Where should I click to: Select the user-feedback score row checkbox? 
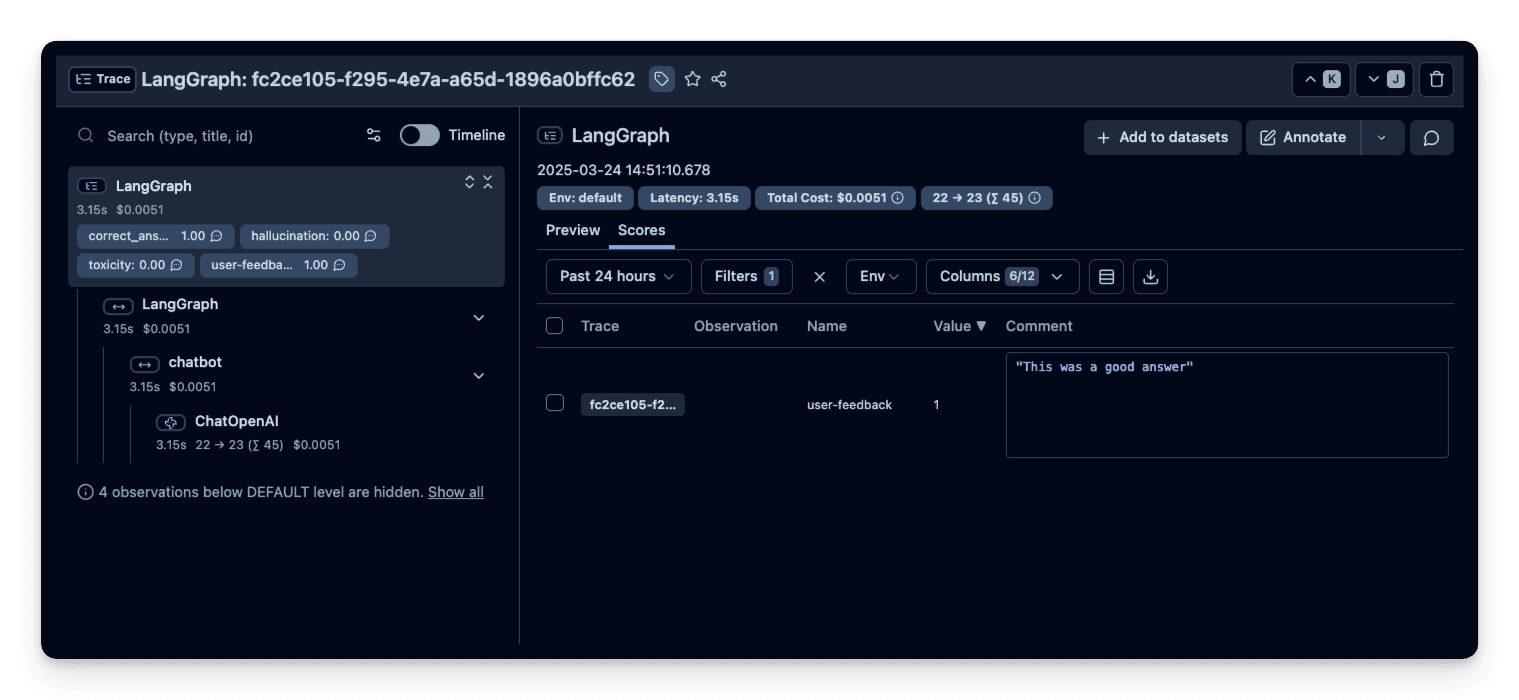click(x=554, y=404)
